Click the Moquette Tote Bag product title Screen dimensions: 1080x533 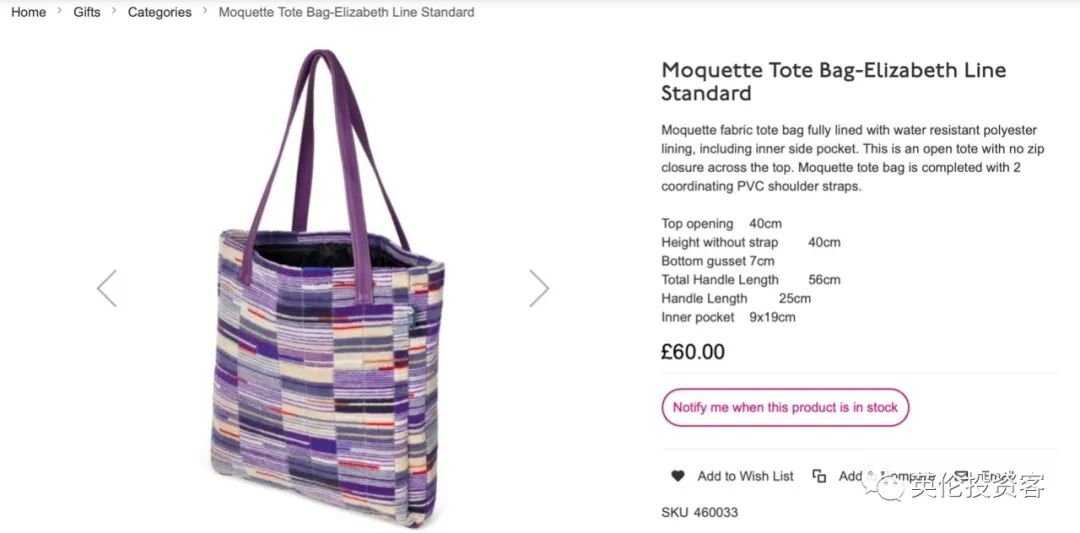[x=833, y=81]
